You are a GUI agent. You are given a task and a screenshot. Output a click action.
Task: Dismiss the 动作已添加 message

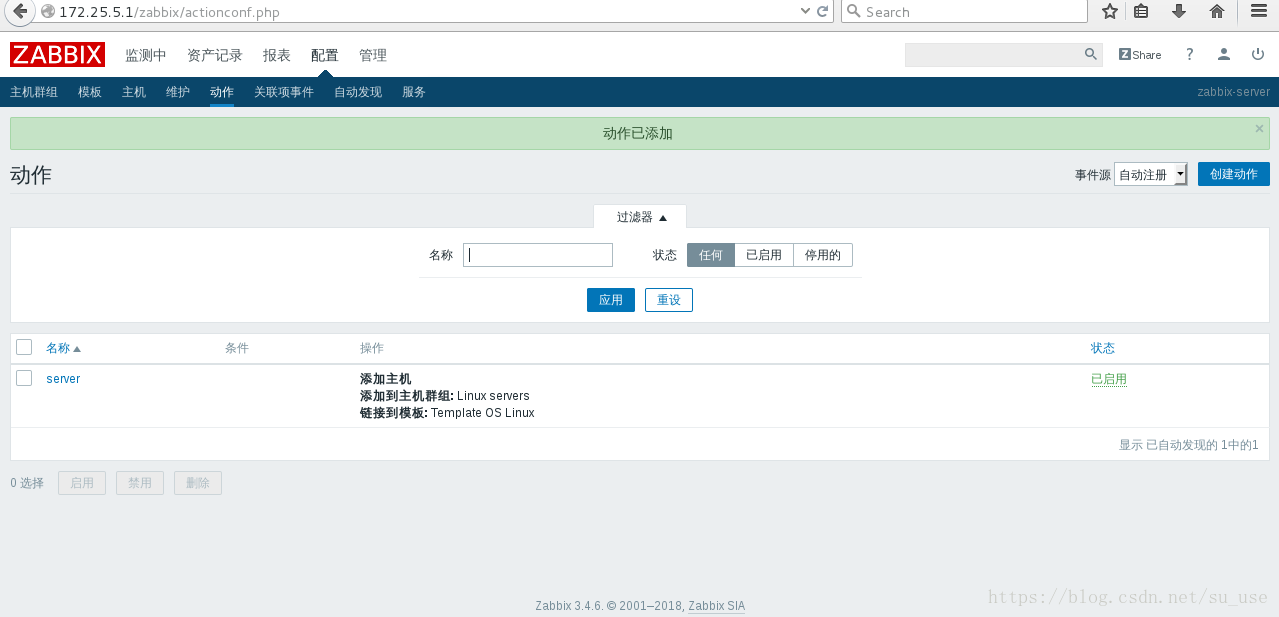pos(1259,128)
